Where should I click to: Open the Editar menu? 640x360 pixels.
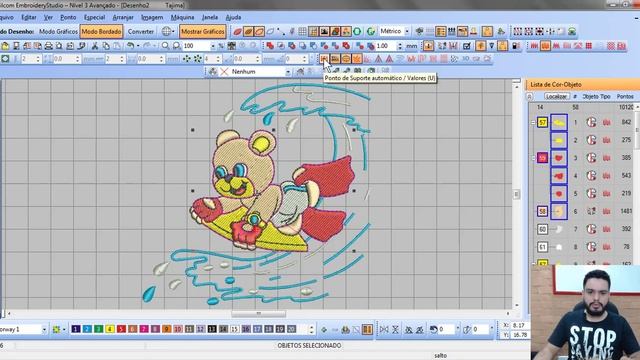coord(29,17)
